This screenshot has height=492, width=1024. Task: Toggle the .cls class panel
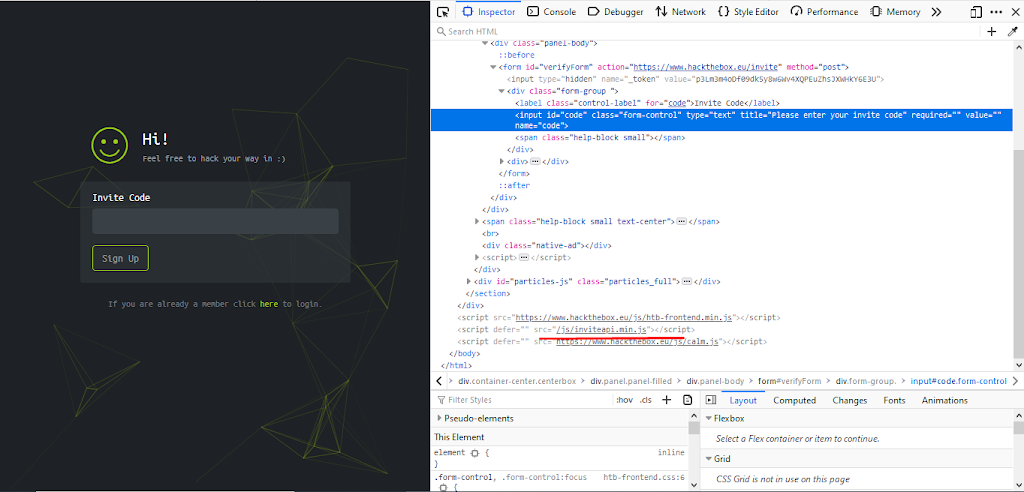[645, 400]
